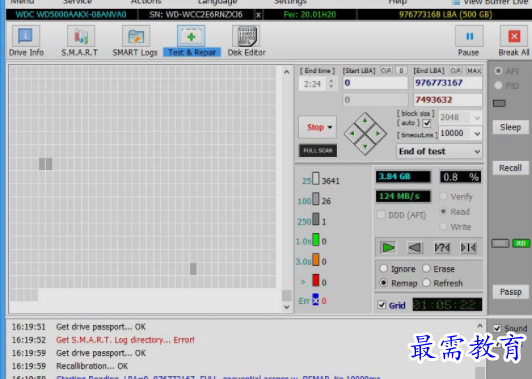
Task: Open the SMART Logs section
Action: click(x=135, y=41)
